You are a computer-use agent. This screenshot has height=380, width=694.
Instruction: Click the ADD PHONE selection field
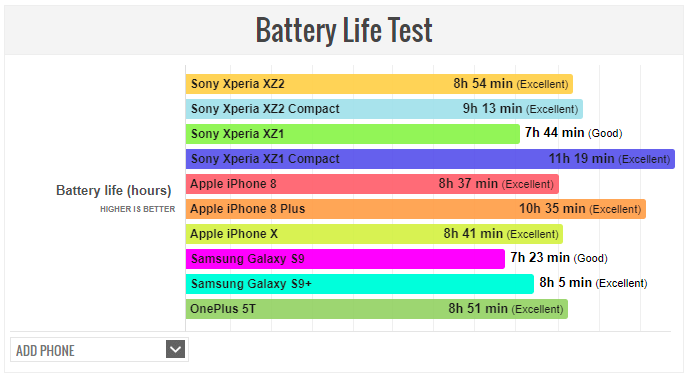99,350
